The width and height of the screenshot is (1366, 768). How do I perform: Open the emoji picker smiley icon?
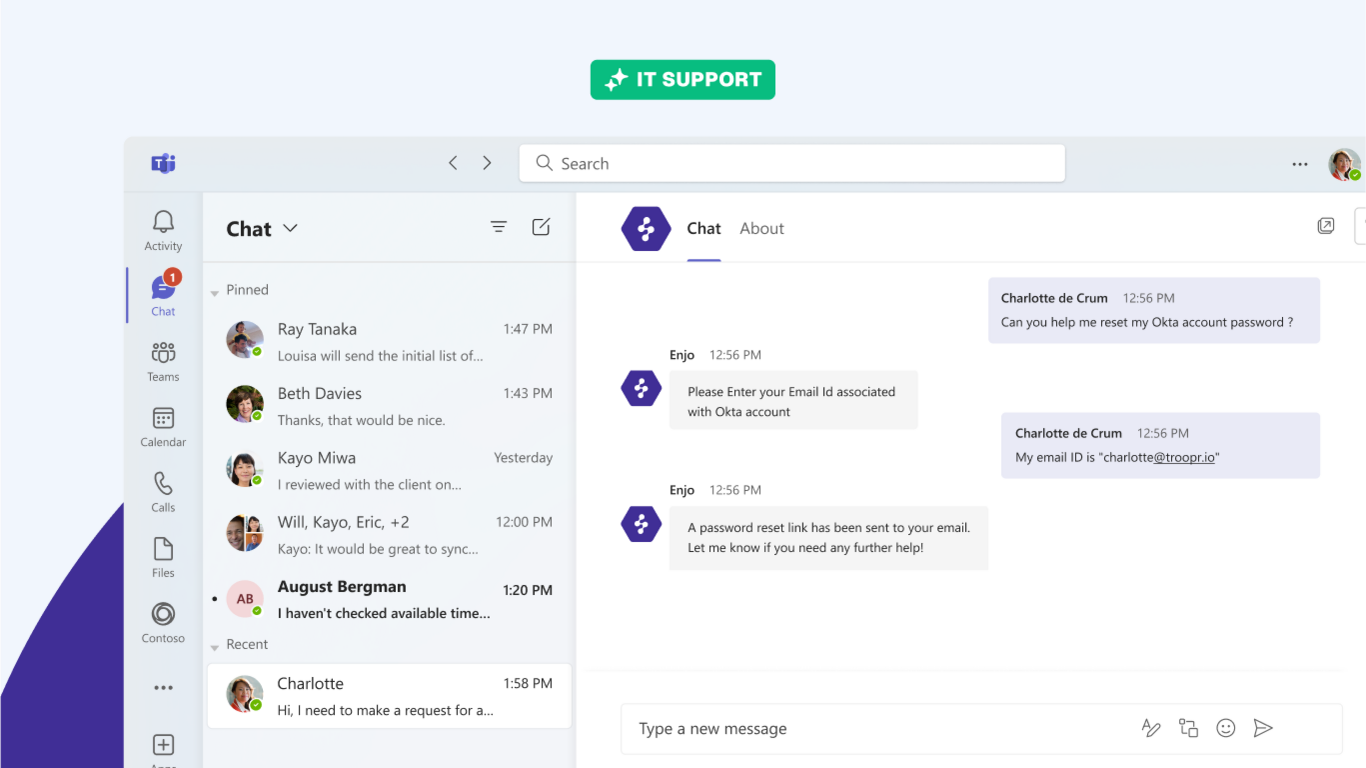(x=1226, y=728)
